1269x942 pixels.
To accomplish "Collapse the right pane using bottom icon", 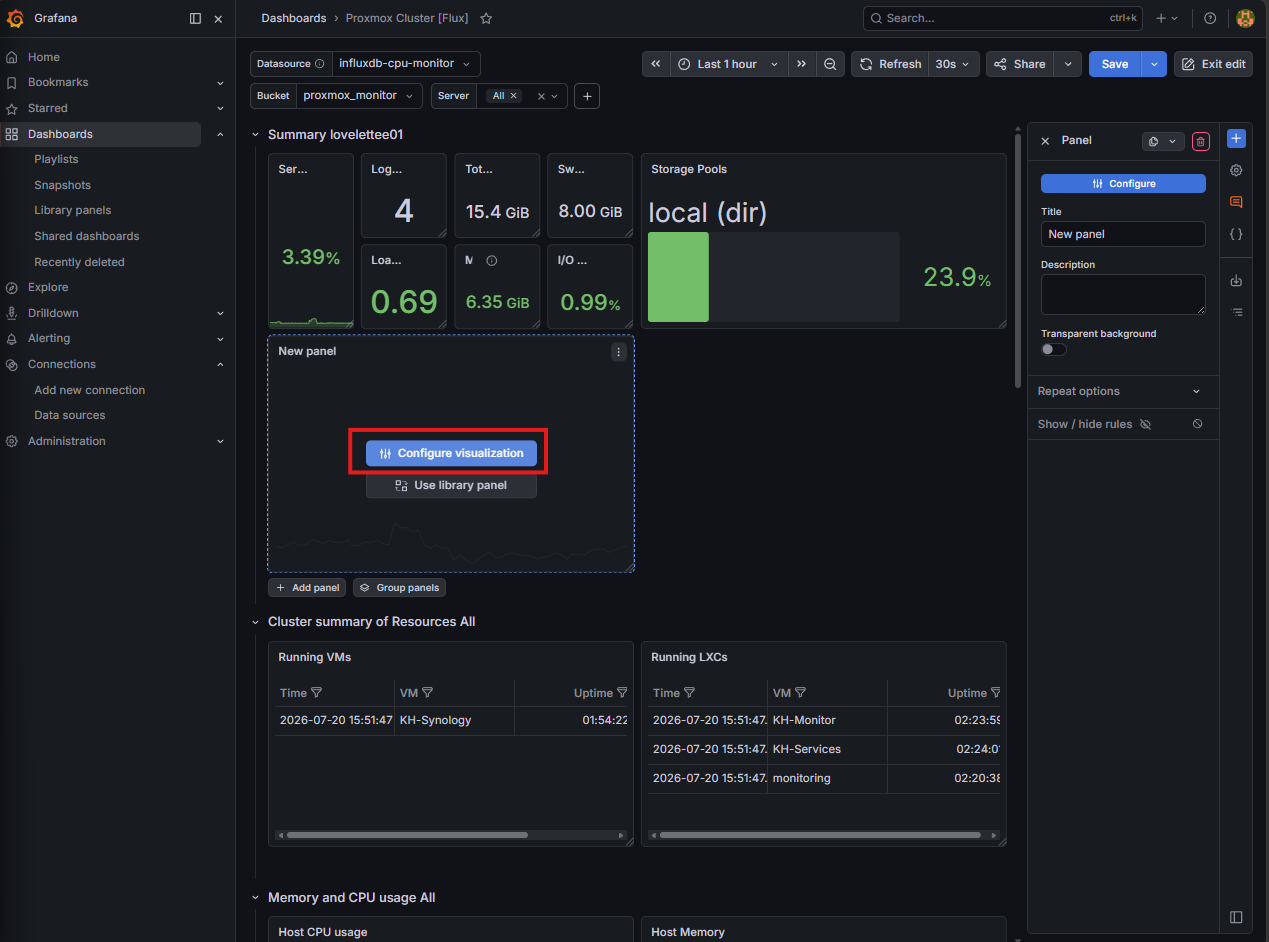I will point(1236,917).
